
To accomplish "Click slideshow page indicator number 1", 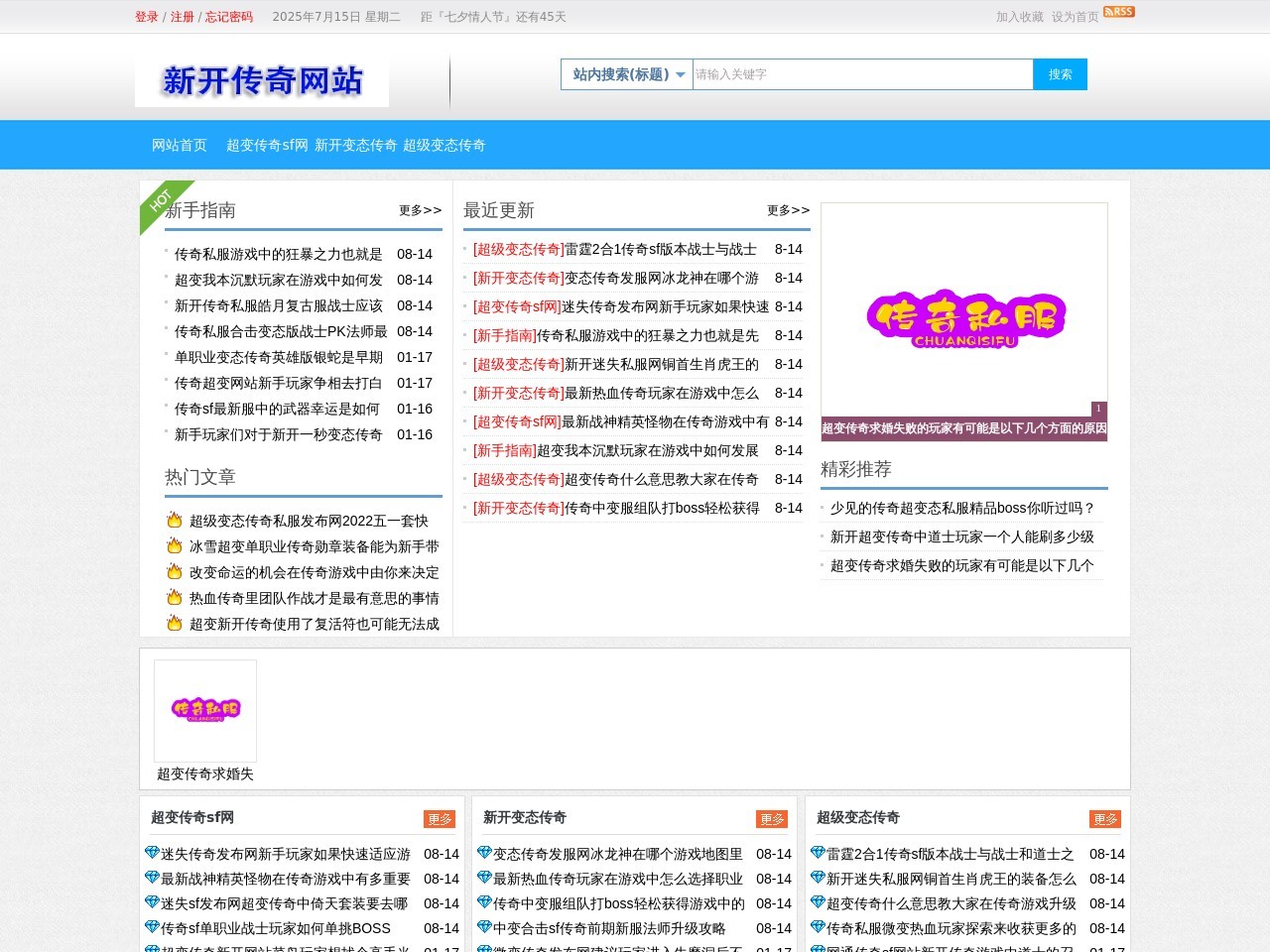I will pyautogui.click(x=1098, y=409).
